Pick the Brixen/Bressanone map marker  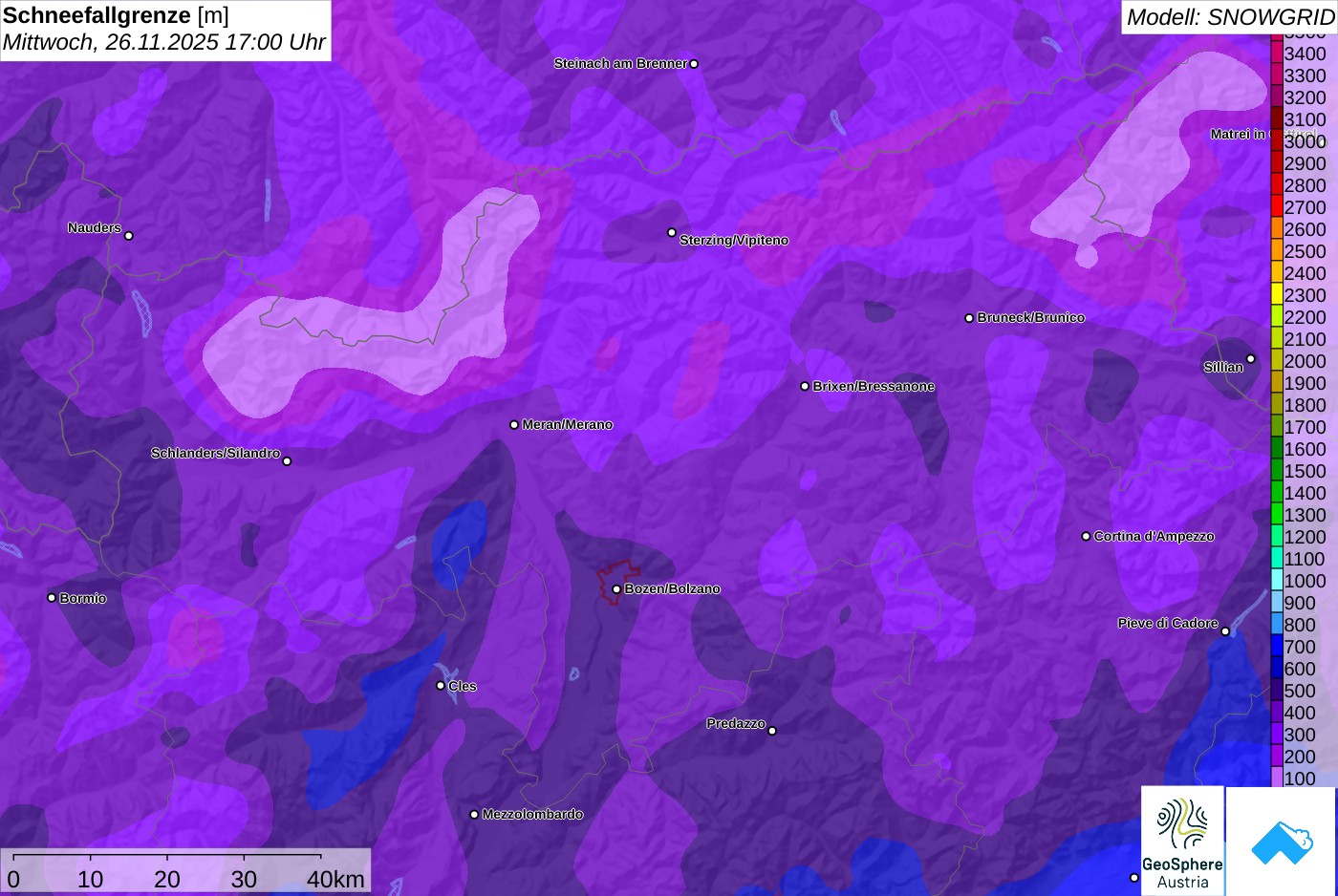click(x=805, y=386)
